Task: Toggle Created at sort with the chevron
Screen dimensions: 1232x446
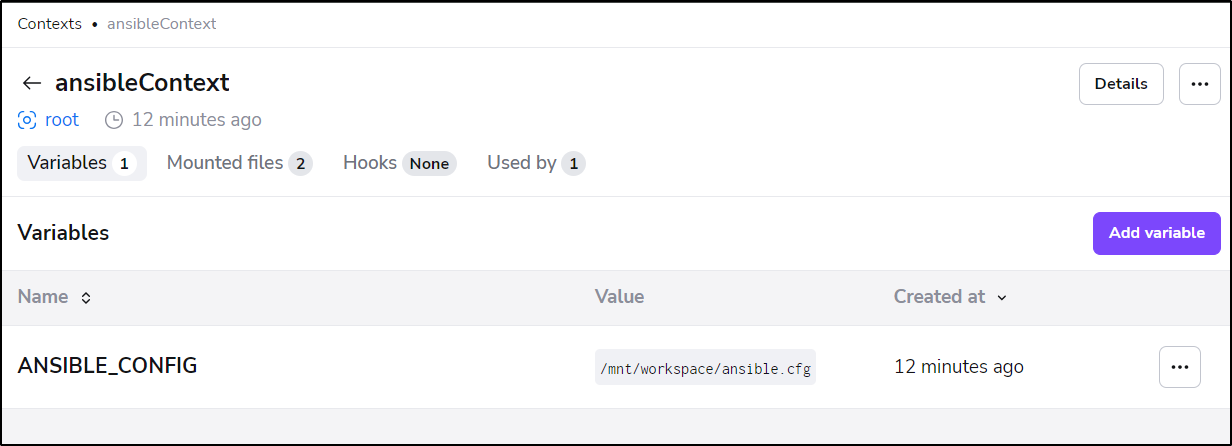Action: [1002, 298]
